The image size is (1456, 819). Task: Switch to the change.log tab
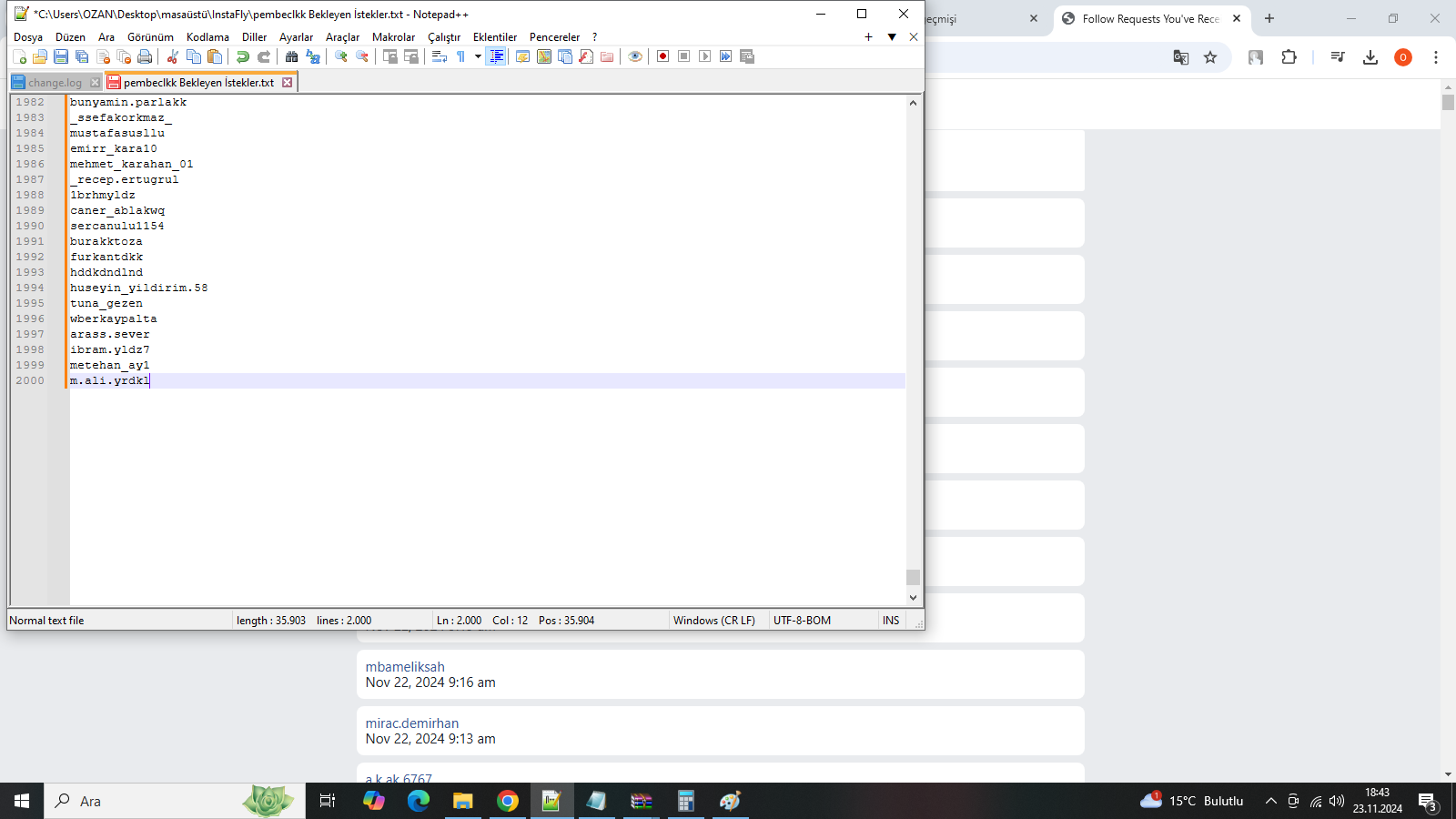pyautogui.click(x=55, y=82)
